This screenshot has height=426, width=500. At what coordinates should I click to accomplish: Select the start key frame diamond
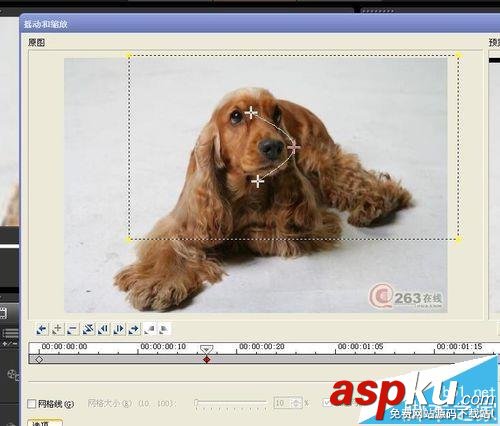39,360
